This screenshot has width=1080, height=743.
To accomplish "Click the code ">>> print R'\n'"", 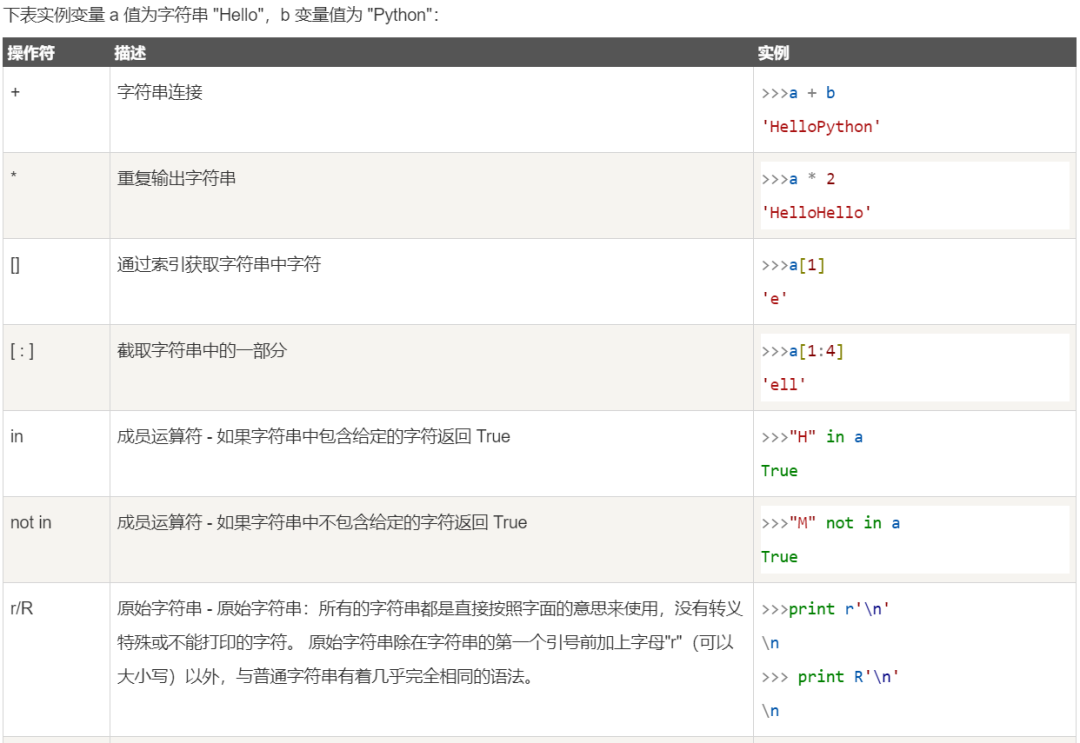I will pos(830,677).
